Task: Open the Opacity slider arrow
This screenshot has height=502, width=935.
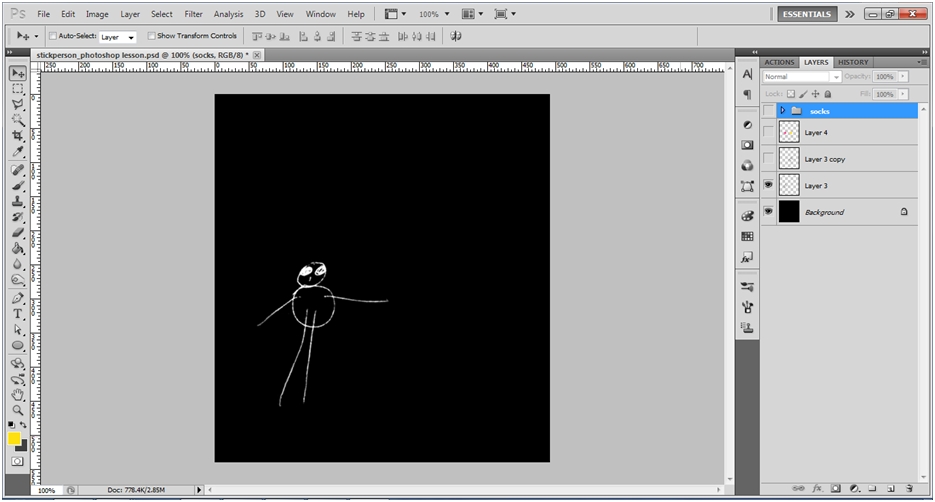Action: coord(903,76)
